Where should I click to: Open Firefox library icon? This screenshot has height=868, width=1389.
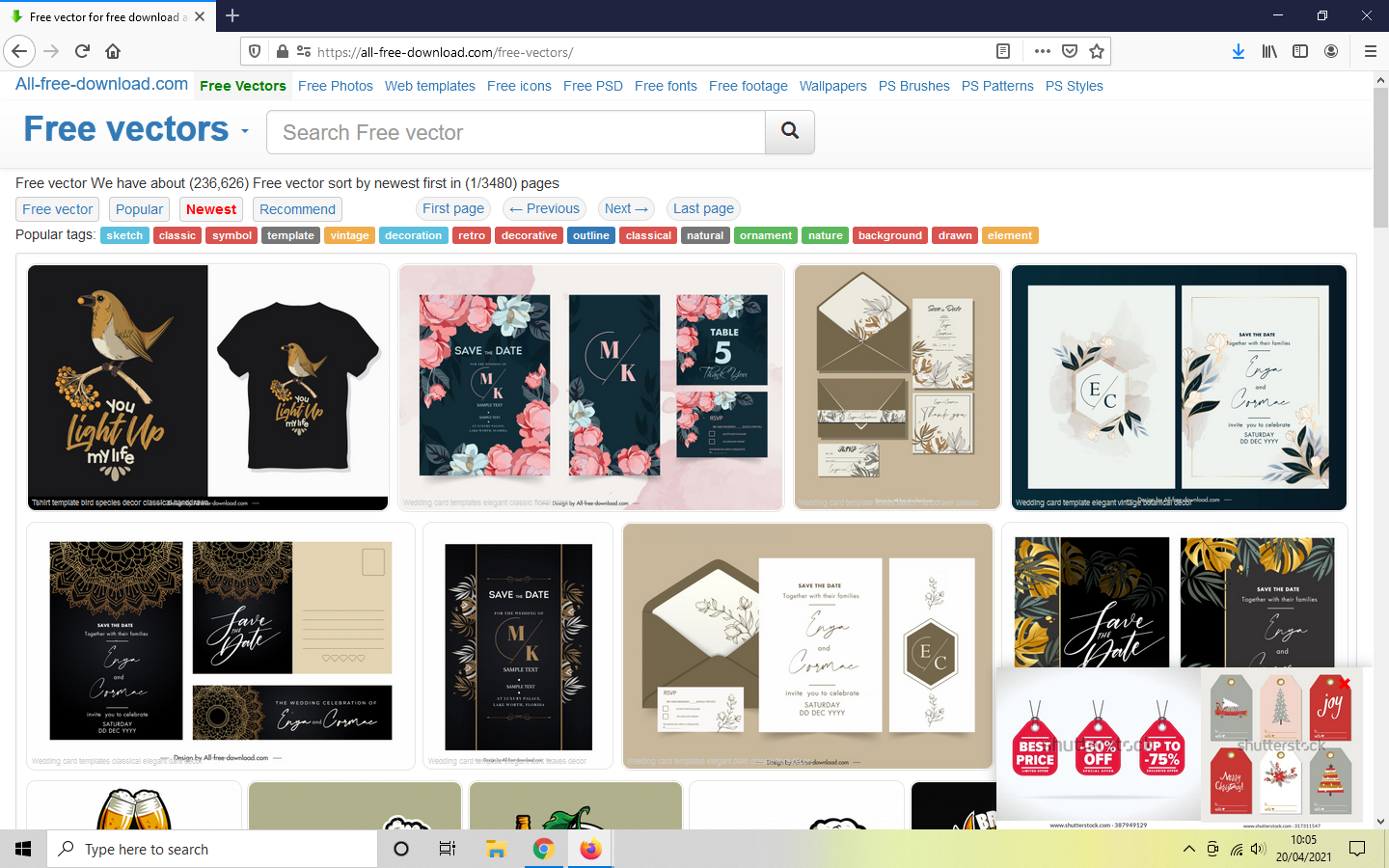(1269, 51)
